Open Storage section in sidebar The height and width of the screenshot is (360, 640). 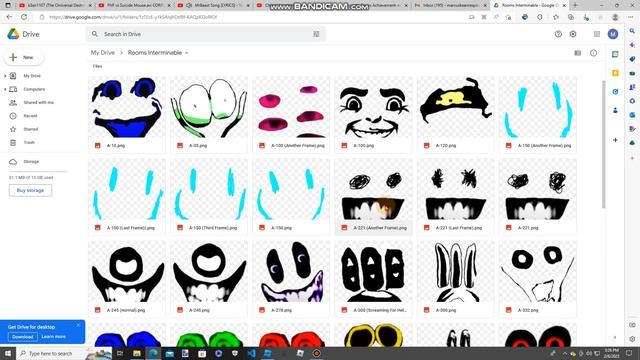pyautogui.click(x=31, y=162)
